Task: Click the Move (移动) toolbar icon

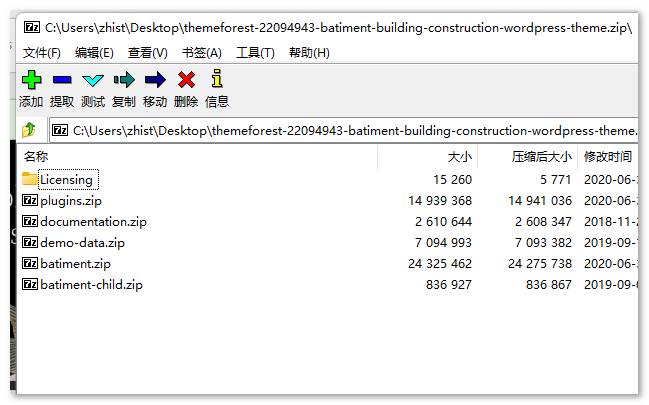Action: (155, 80)
